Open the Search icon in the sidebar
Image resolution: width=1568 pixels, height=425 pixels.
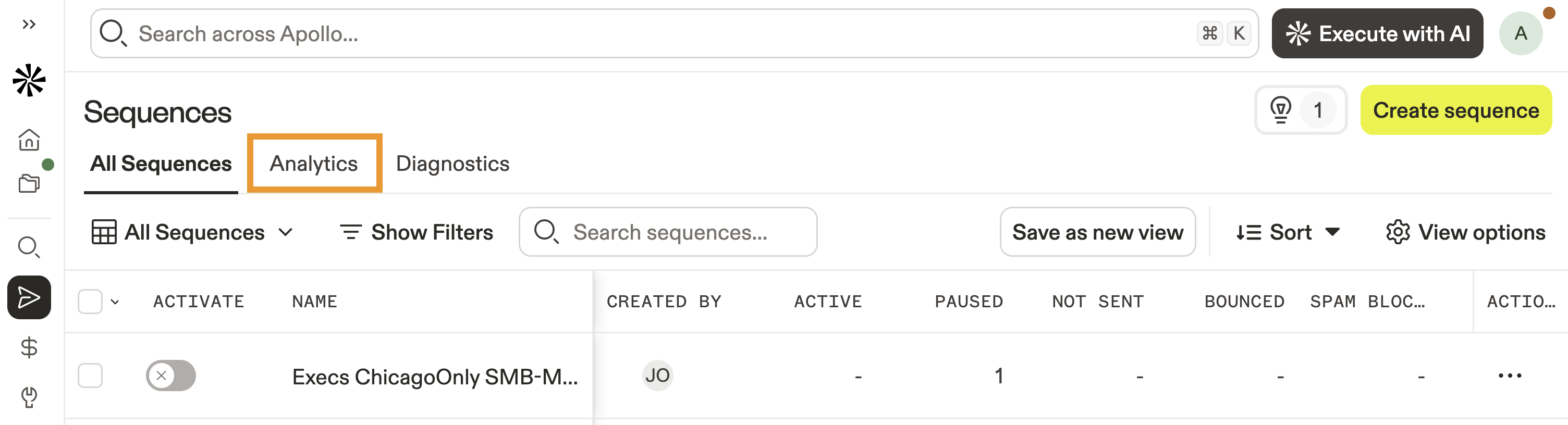(29, 247)
